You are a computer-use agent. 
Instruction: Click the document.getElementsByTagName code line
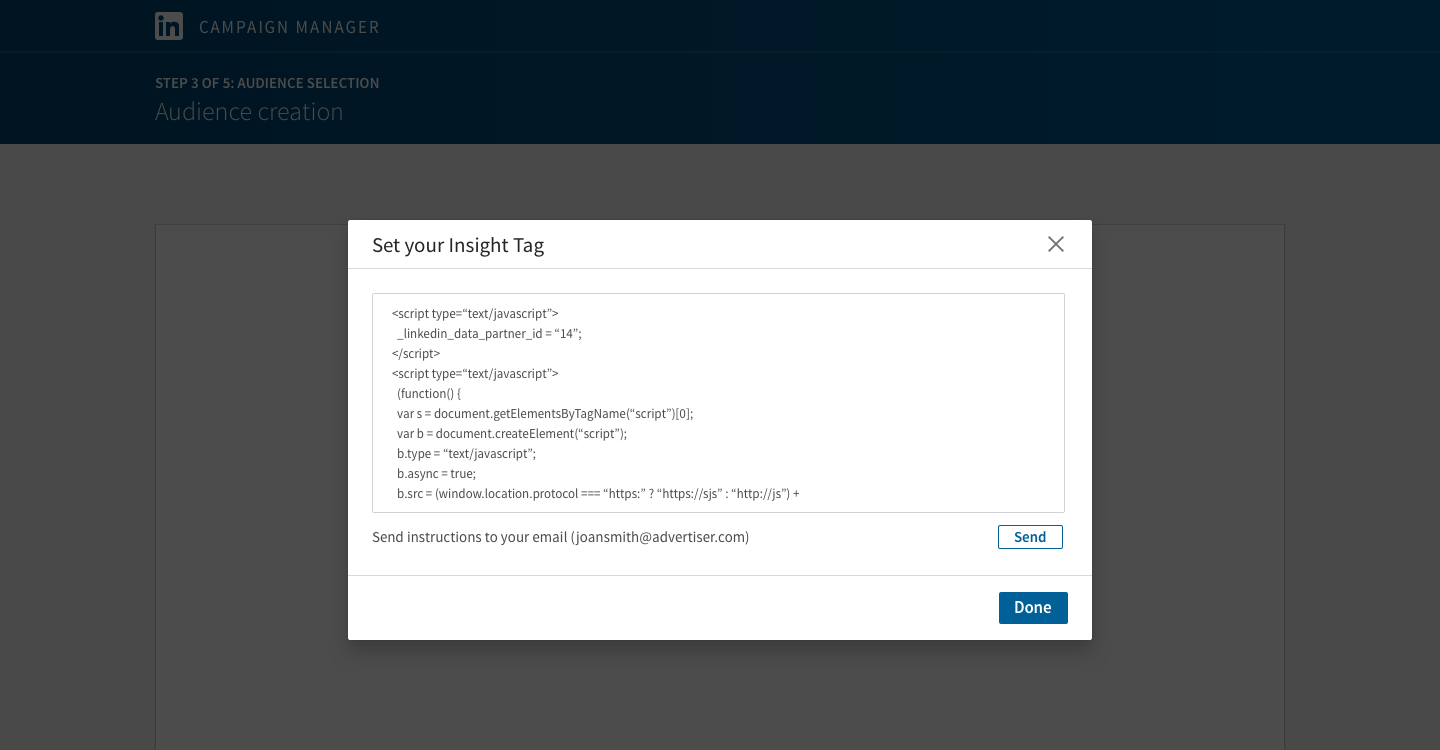[544, 413]
